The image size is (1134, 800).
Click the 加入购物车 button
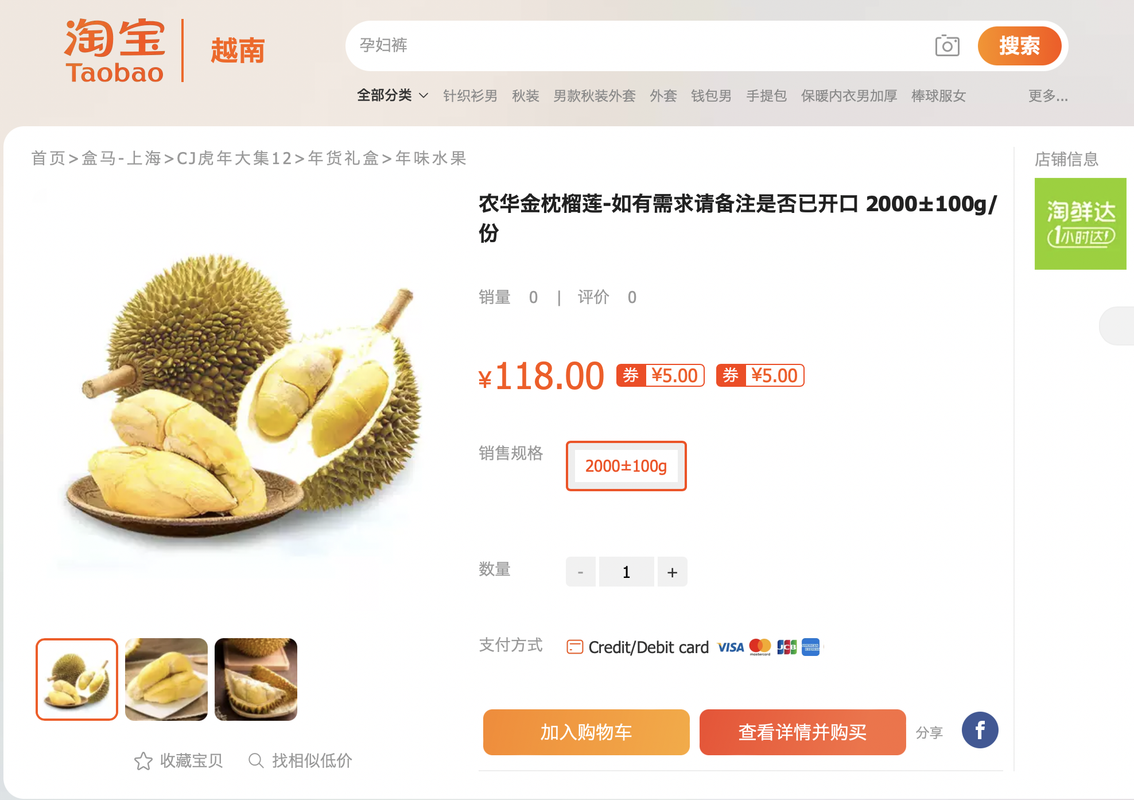(586, 732)
